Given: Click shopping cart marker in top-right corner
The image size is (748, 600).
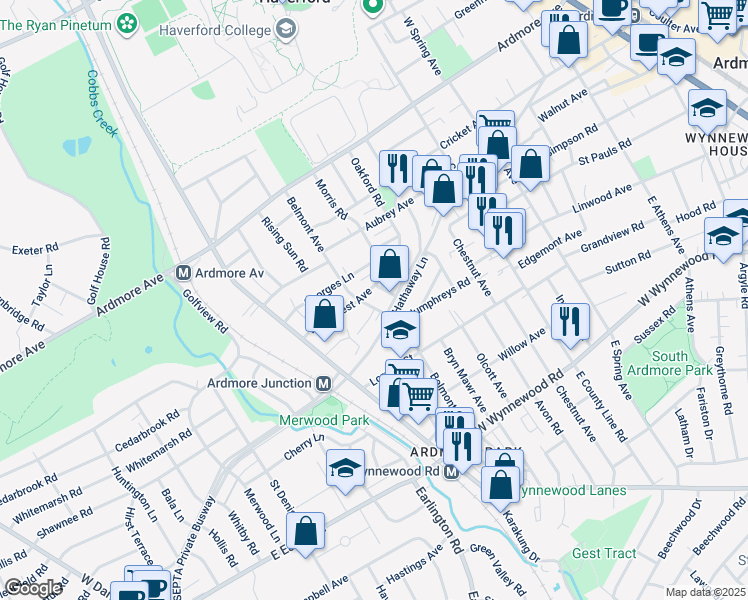Looking at the screenshot, I should click(x=717, y=16).
